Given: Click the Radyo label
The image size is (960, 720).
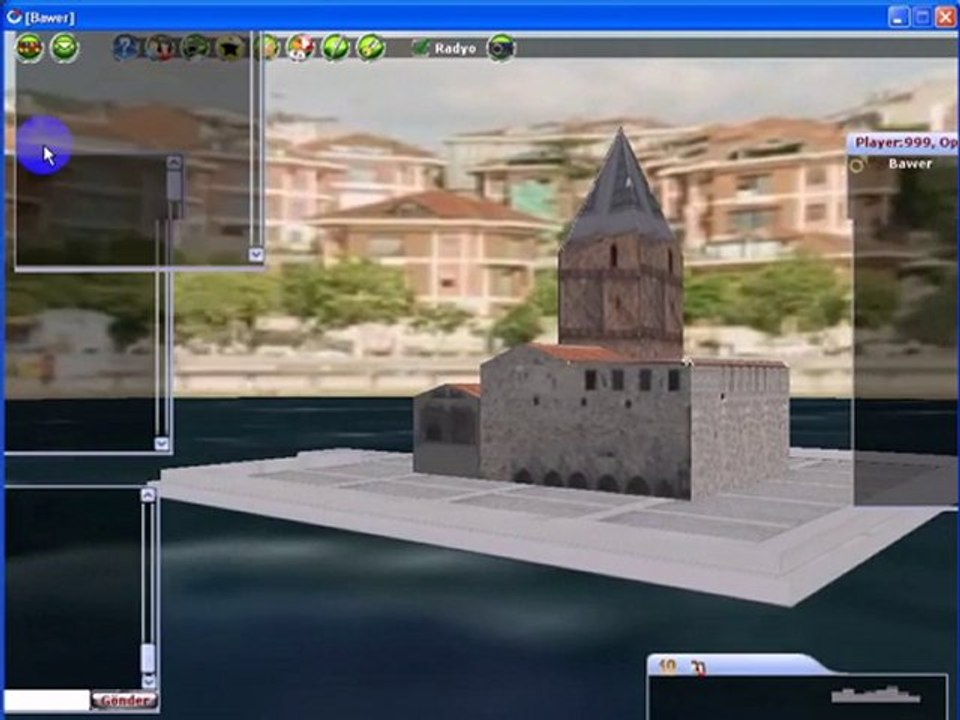Looking at the screenshot, I should point(455,48).
